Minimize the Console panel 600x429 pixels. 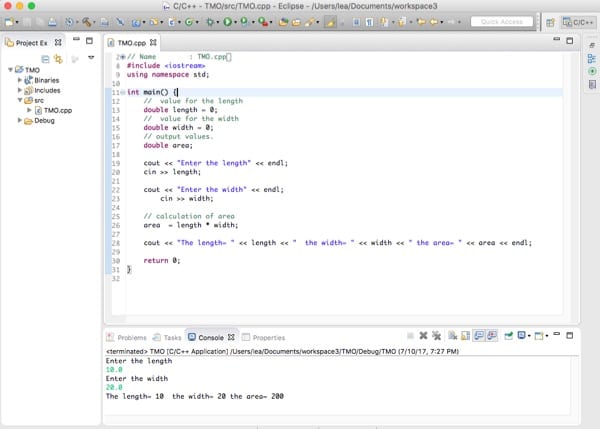pos(557,334)
